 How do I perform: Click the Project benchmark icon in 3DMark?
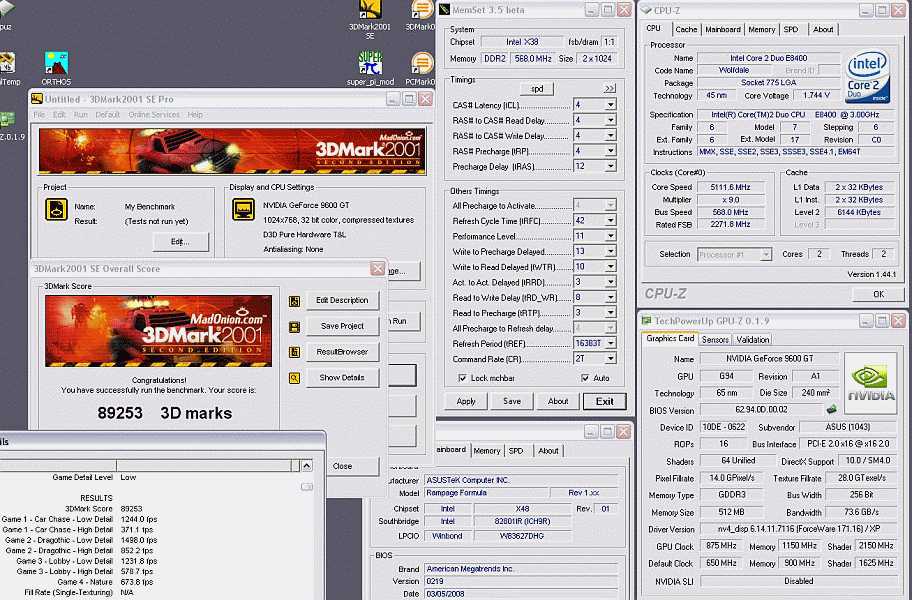click(56, 209)
